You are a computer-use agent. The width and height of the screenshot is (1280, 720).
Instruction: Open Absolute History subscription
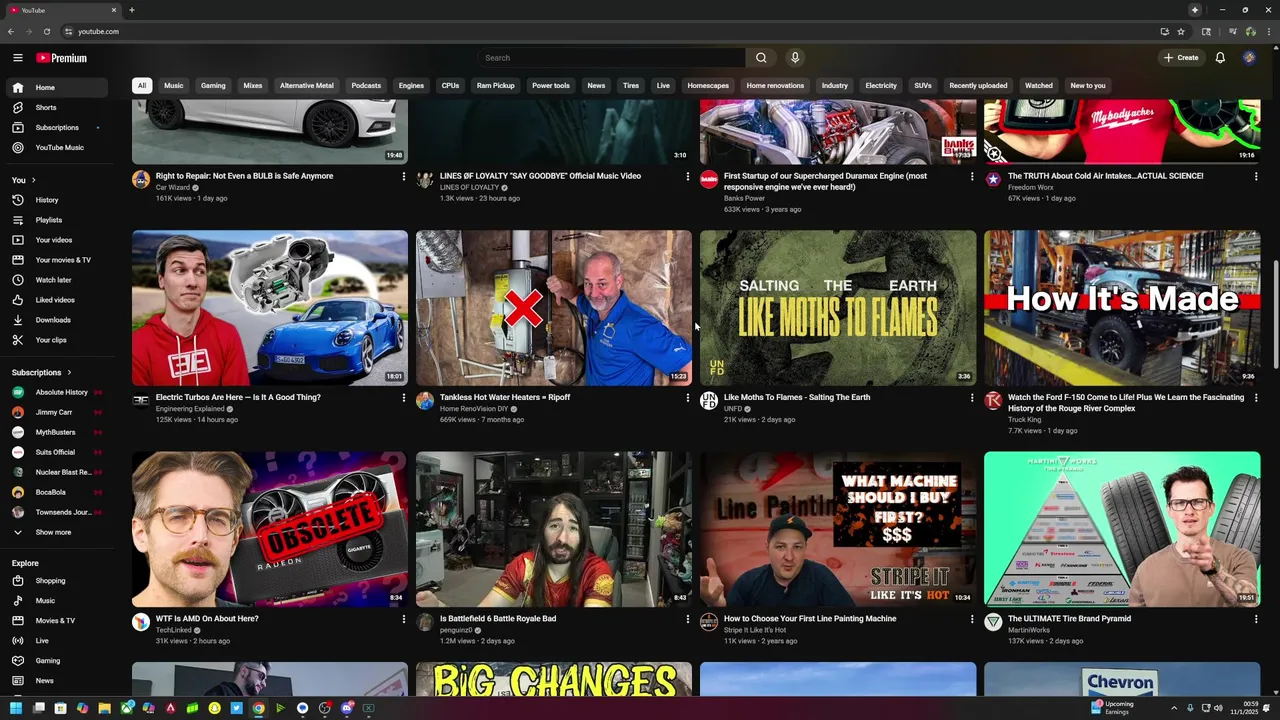(x=56, y=392)
